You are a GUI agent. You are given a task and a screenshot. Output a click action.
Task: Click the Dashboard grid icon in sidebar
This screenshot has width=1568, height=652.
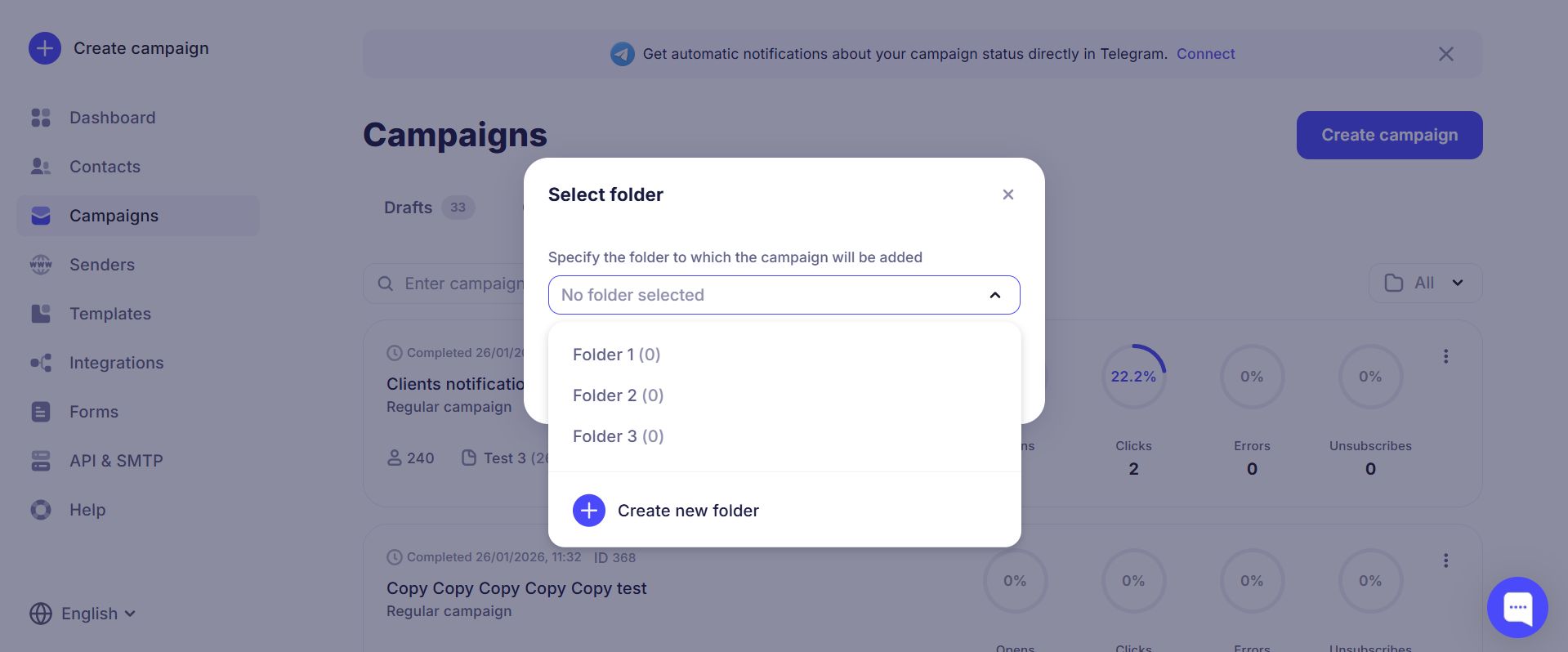[x=41, y=118]
